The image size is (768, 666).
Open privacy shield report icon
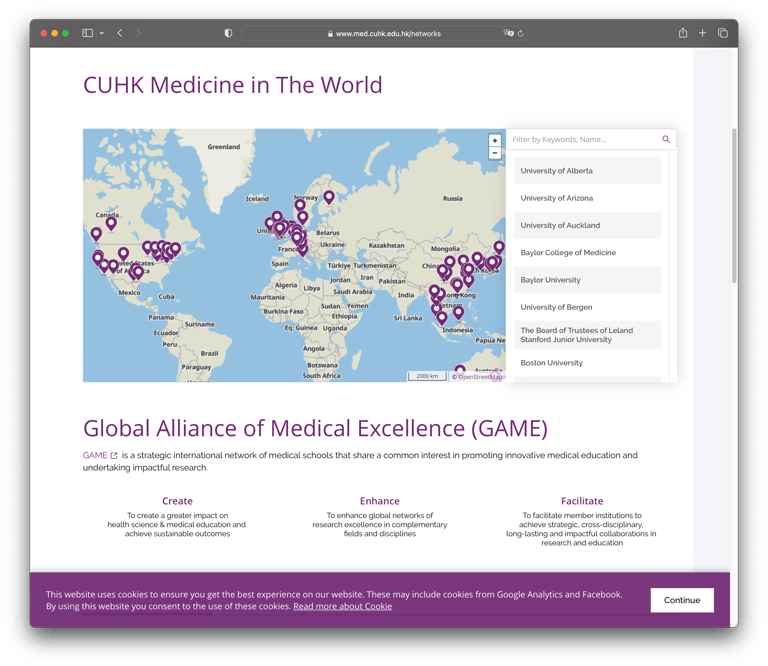[x=228, y=33]
